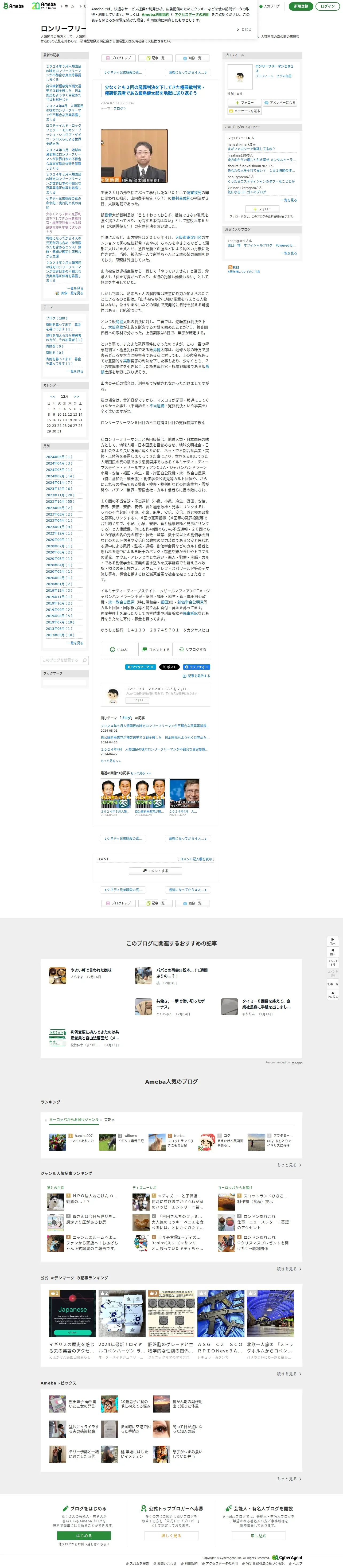Click the green はじめる button

[84, 1535]
